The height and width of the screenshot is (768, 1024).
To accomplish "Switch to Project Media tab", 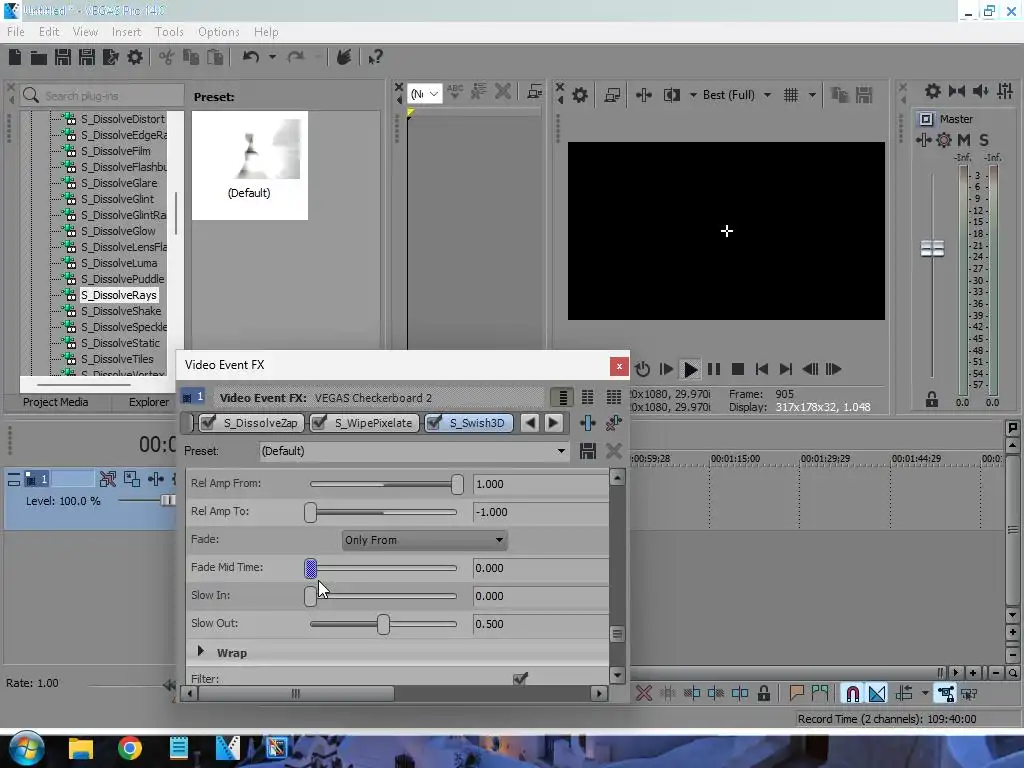I will click(56, 402).
